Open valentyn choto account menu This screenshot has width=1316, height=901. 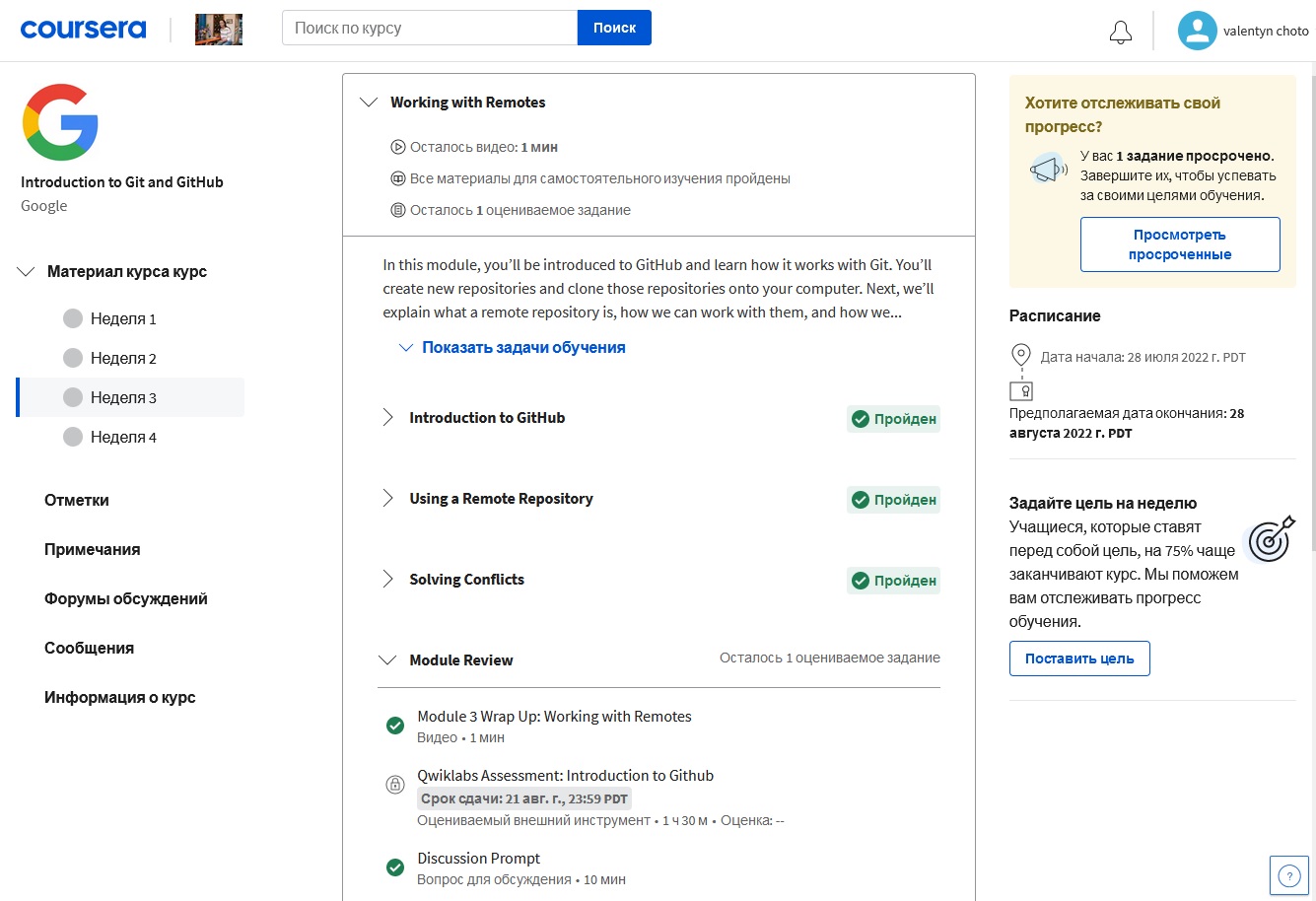(1266, 31)
